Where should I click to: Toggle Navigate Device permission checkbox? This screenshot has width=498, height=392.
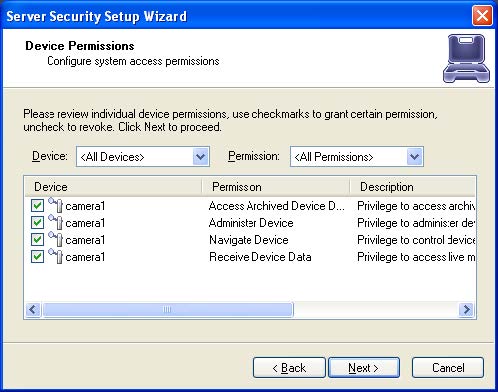37,240
